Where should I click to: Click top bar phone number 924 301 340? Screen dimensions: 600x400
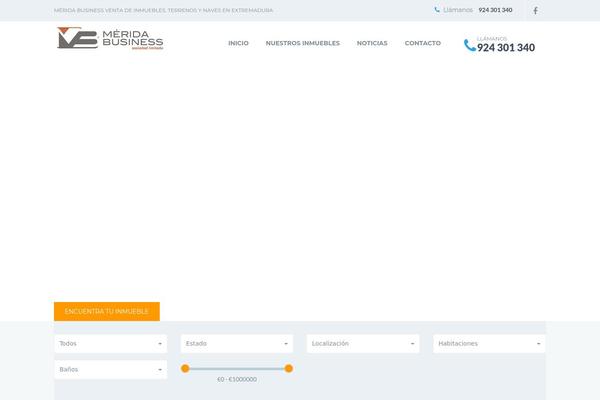click(x=495, y=10)
